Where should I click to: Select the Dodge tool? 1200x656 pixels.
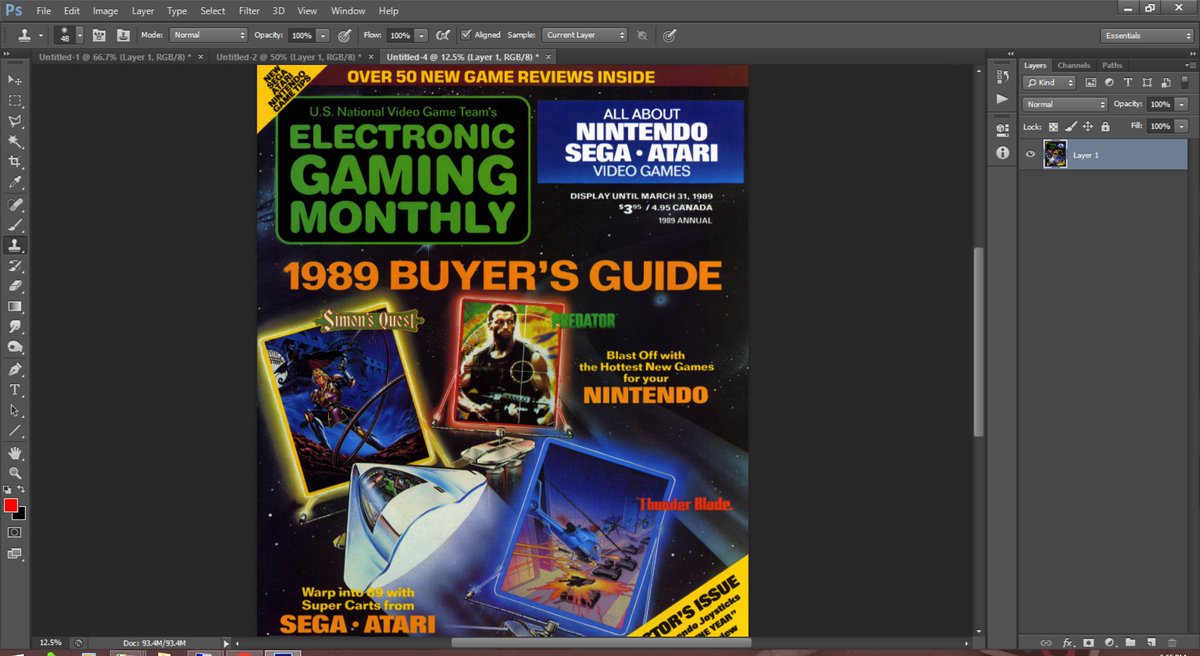pyautogui.click(x=15, y=347)
